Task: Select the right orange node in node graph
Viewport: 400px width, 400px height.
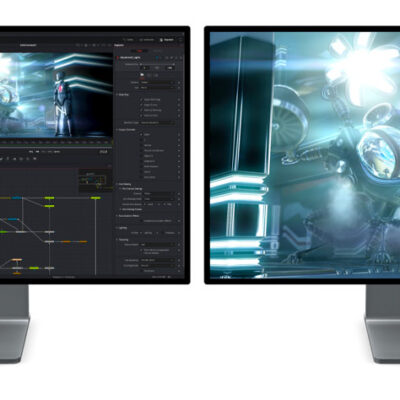Action: (x=83, y=242)
